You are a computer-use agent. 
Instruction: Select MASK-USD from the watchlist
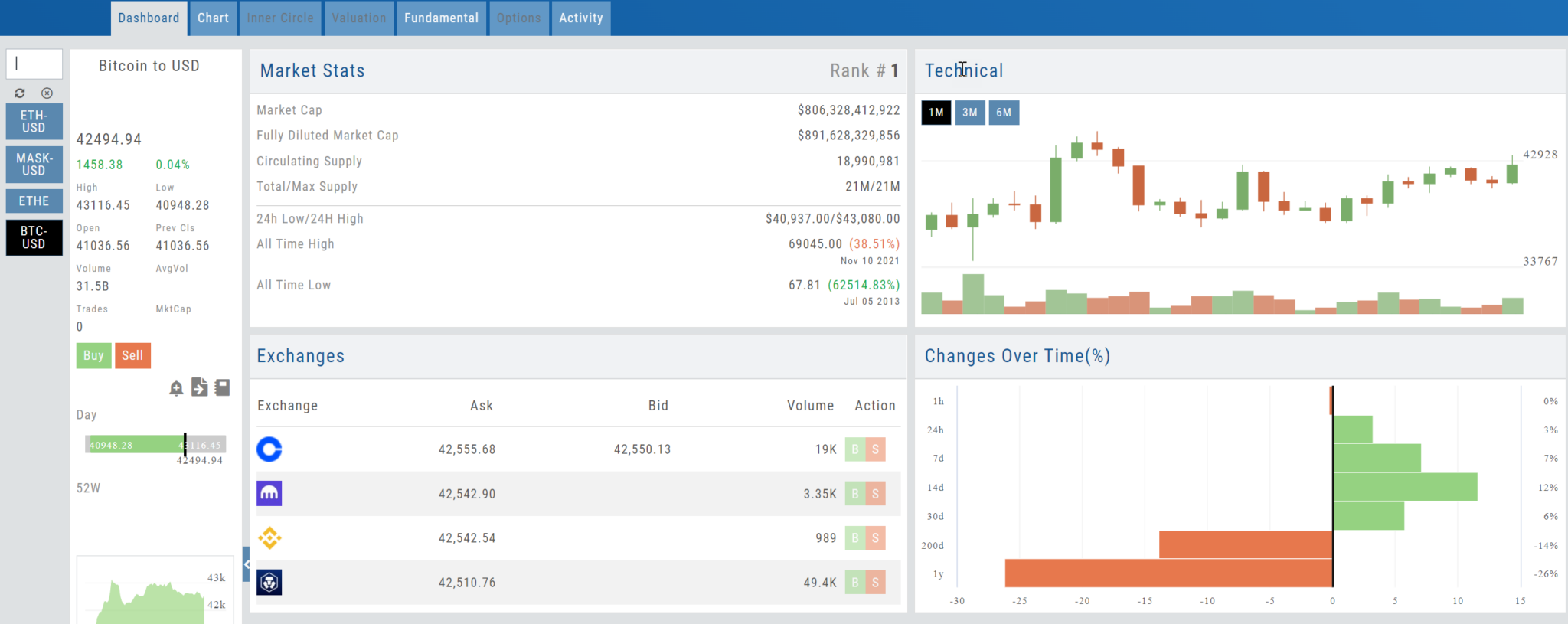34,165
